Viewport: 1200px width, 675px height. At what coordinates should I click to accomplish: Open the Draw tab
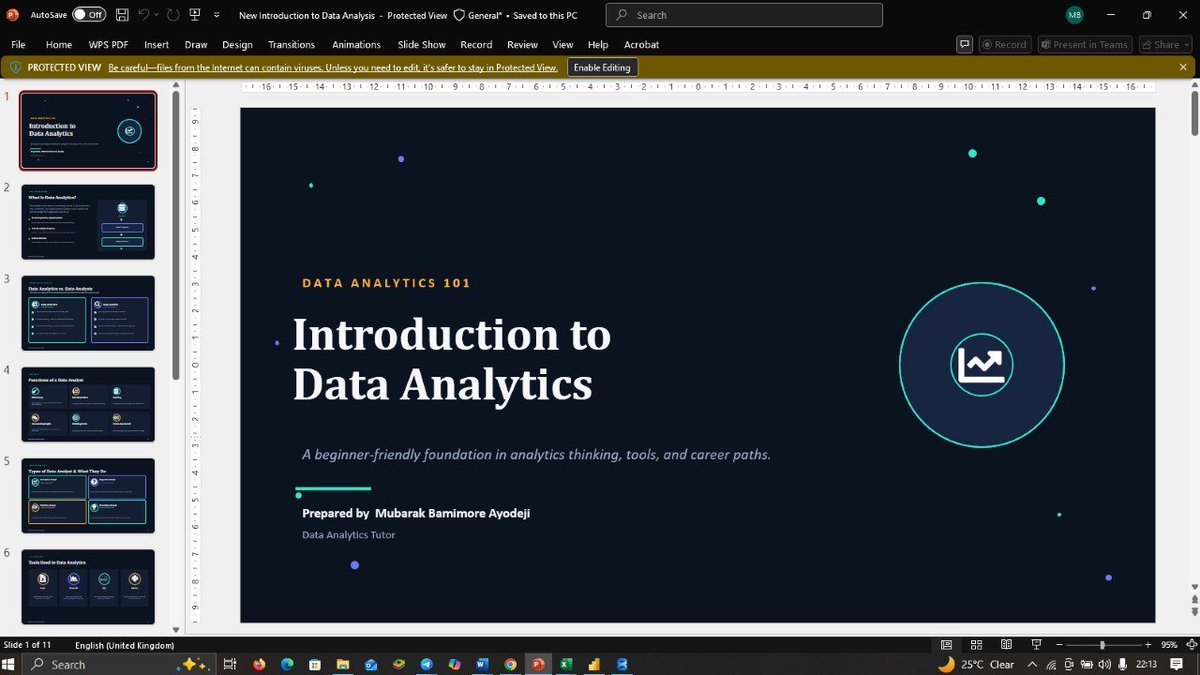[196, 45]
